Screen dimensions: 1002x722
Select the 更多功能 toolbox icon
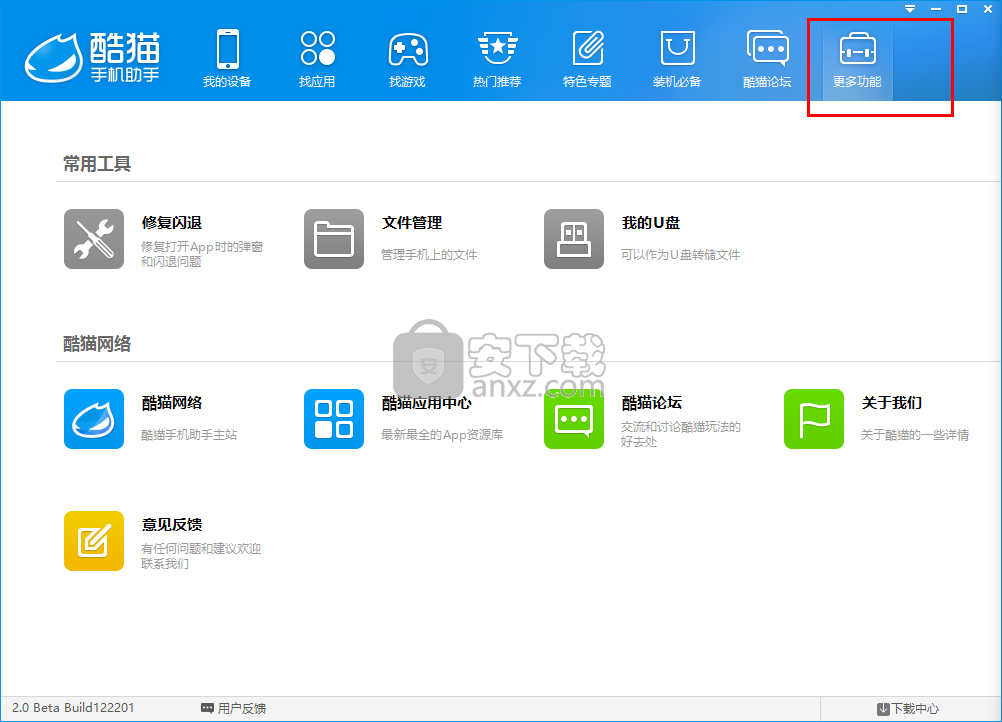coord(858,49)
